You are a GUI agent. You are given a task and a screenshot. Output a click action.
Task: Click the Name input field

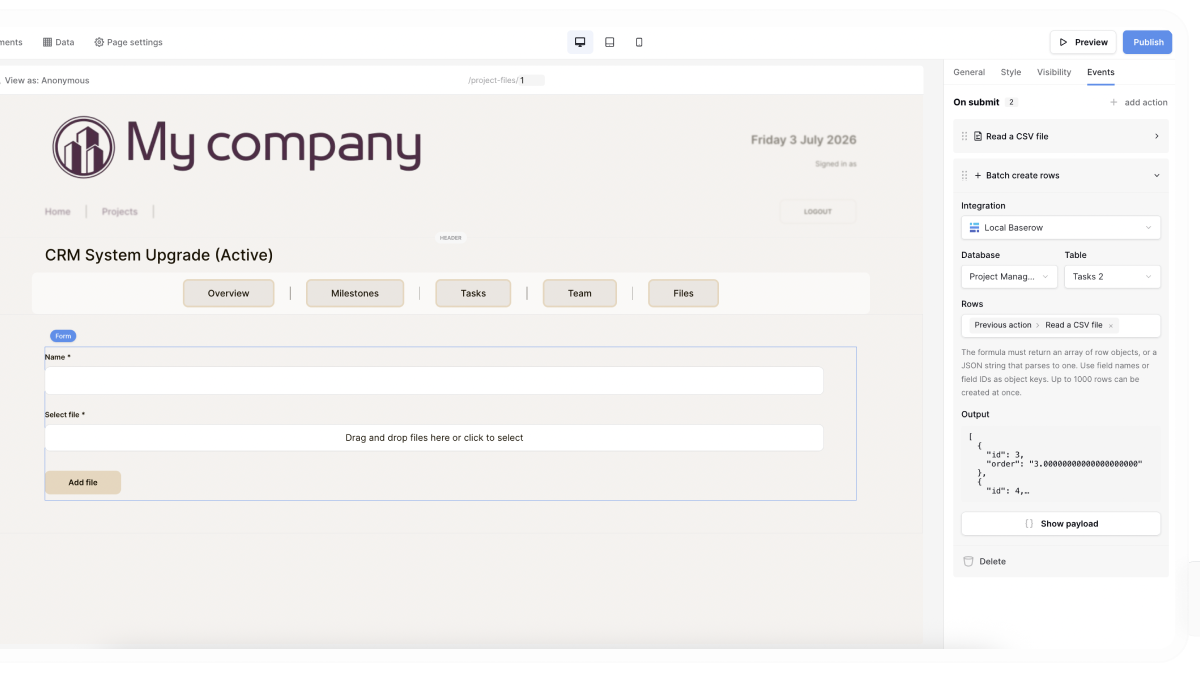point(434,380)
